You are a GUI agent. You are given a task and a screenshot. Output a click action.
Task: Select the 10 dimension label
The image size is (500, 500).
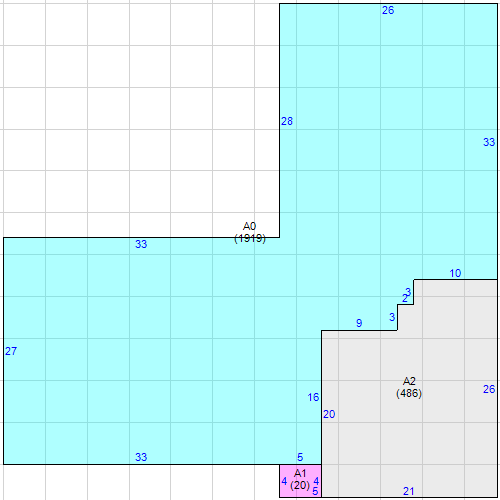(455, 273)
